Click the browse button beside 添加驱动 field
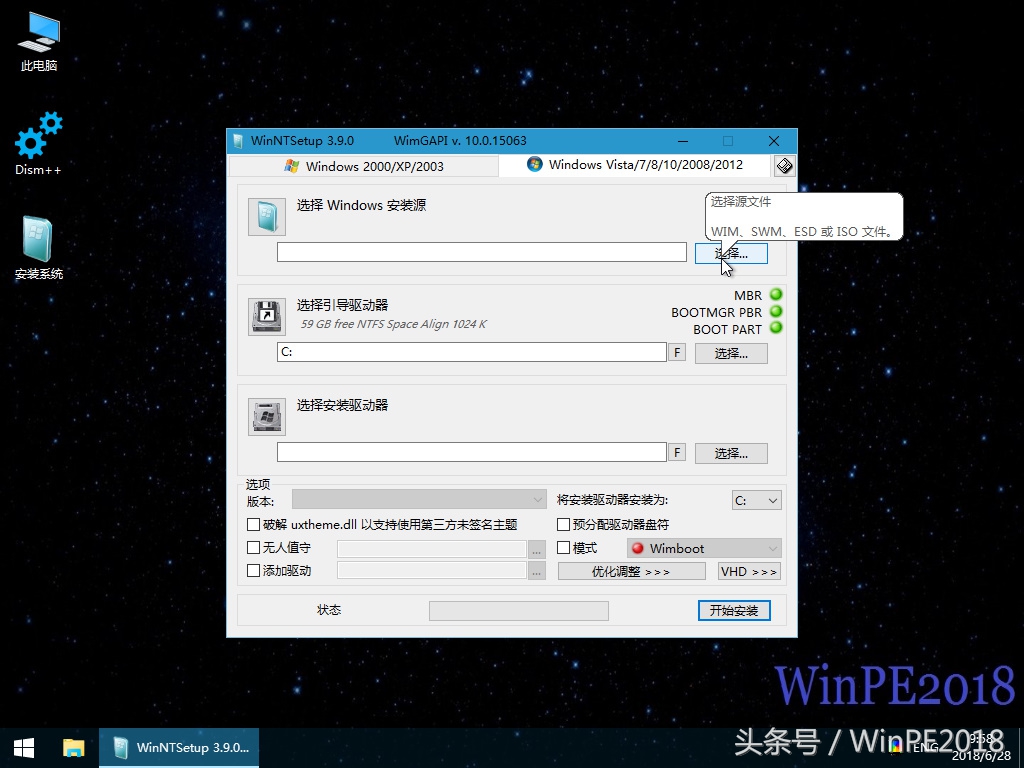The height and width of the screenshot is (768, 1024). point(536,572)
